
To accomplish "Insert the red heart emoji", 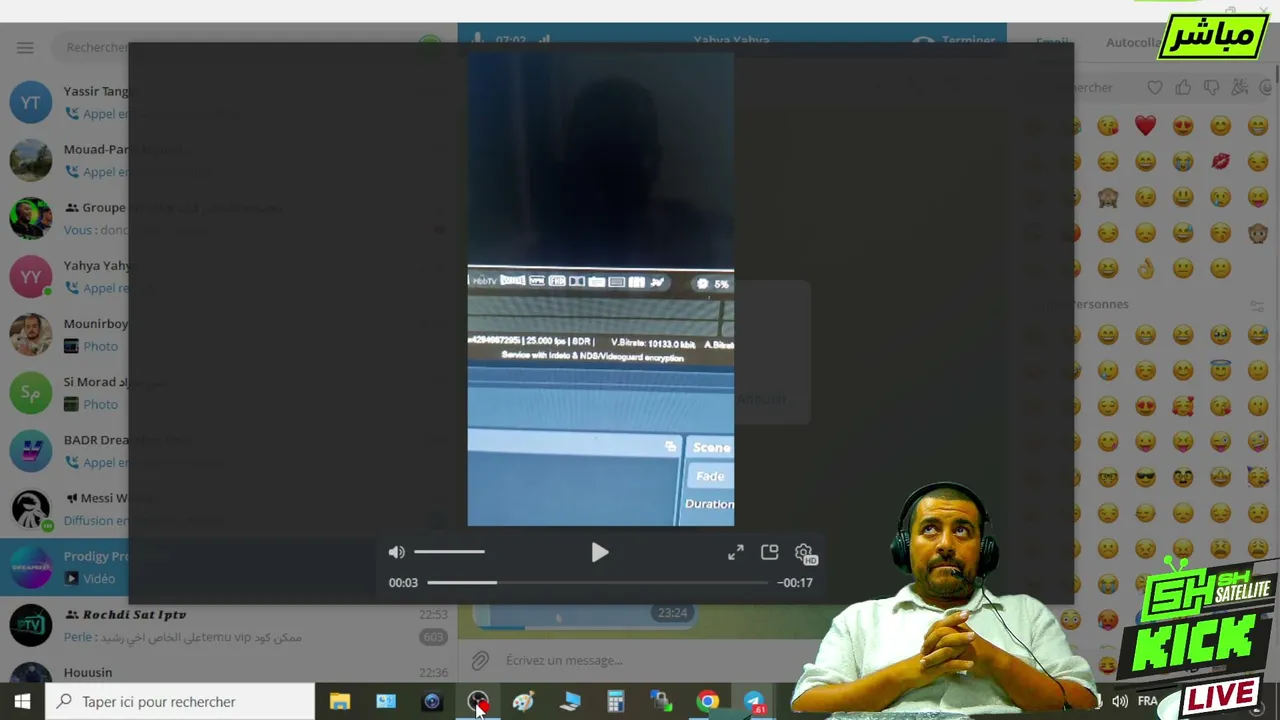I will point(1145,125).
